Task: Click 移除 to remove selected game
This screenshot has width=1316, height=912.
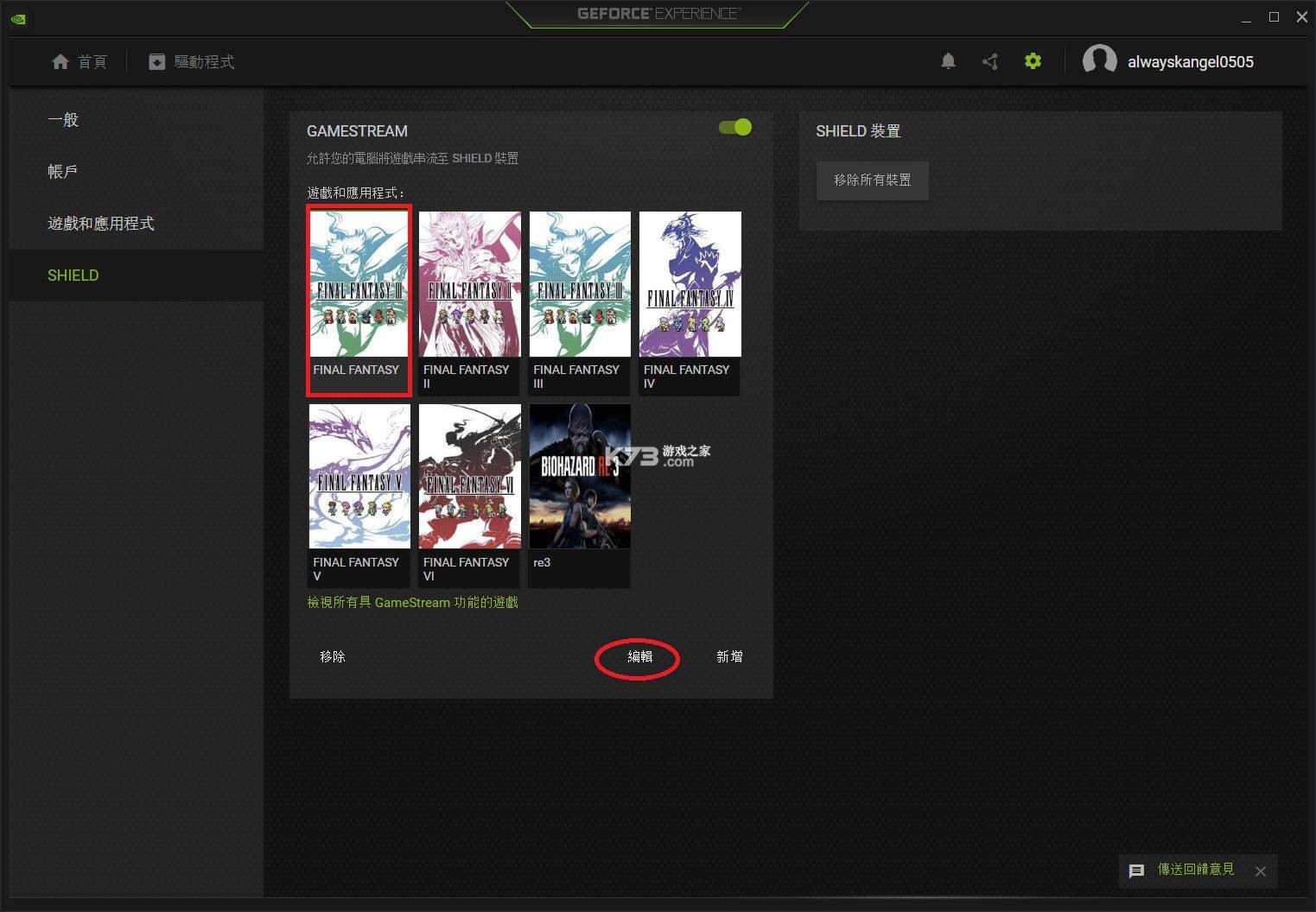Action: (x=332, y=656)
